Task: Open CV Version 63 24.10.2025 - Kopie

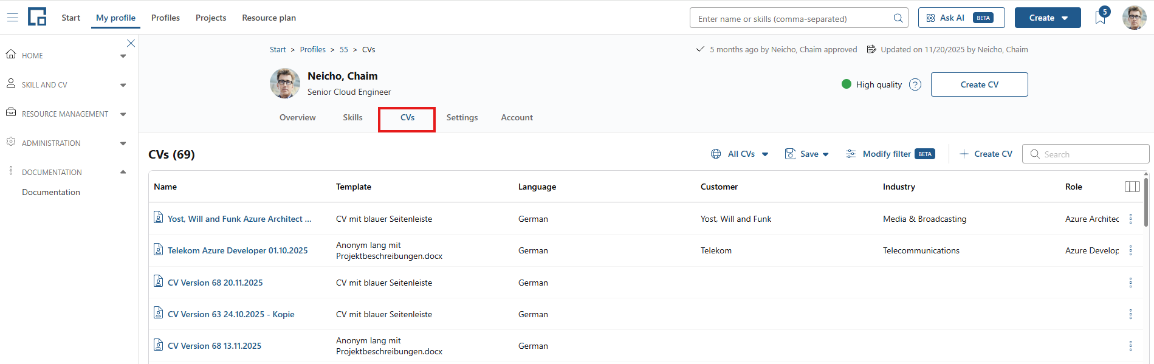Action: coord(231,314)
